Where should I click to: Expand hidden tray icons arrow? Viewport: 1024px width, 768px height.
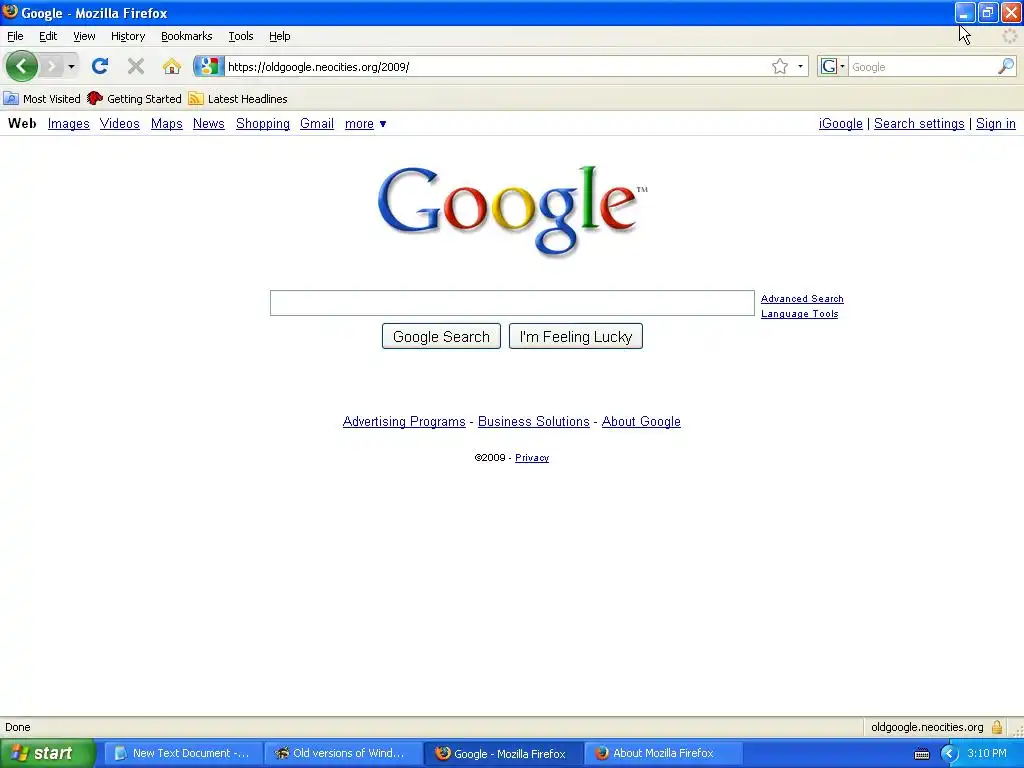tap(949, 754)
